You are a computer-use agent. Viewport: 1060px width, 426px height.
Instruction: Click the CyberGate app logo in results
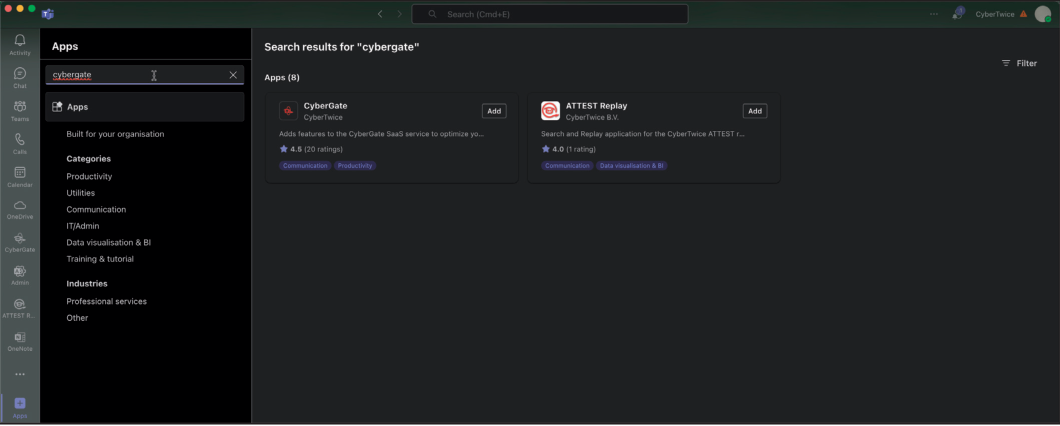(289, 111)
